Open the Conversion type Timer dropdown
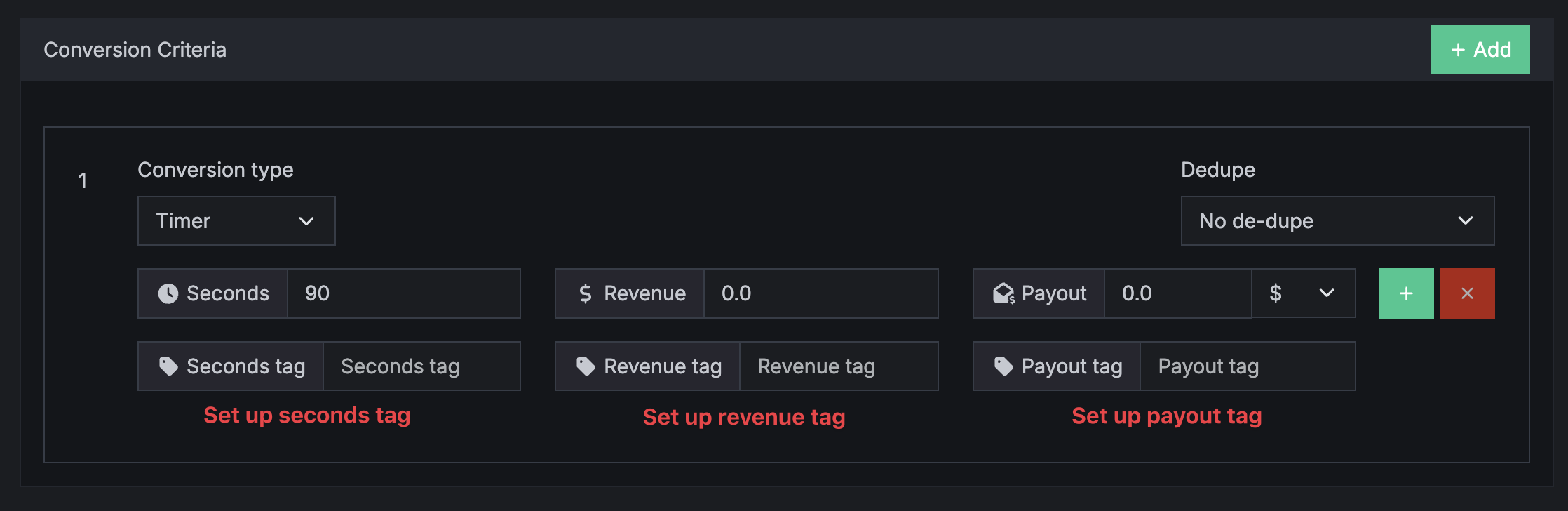The image size is (1568, 511). [236, 221]
